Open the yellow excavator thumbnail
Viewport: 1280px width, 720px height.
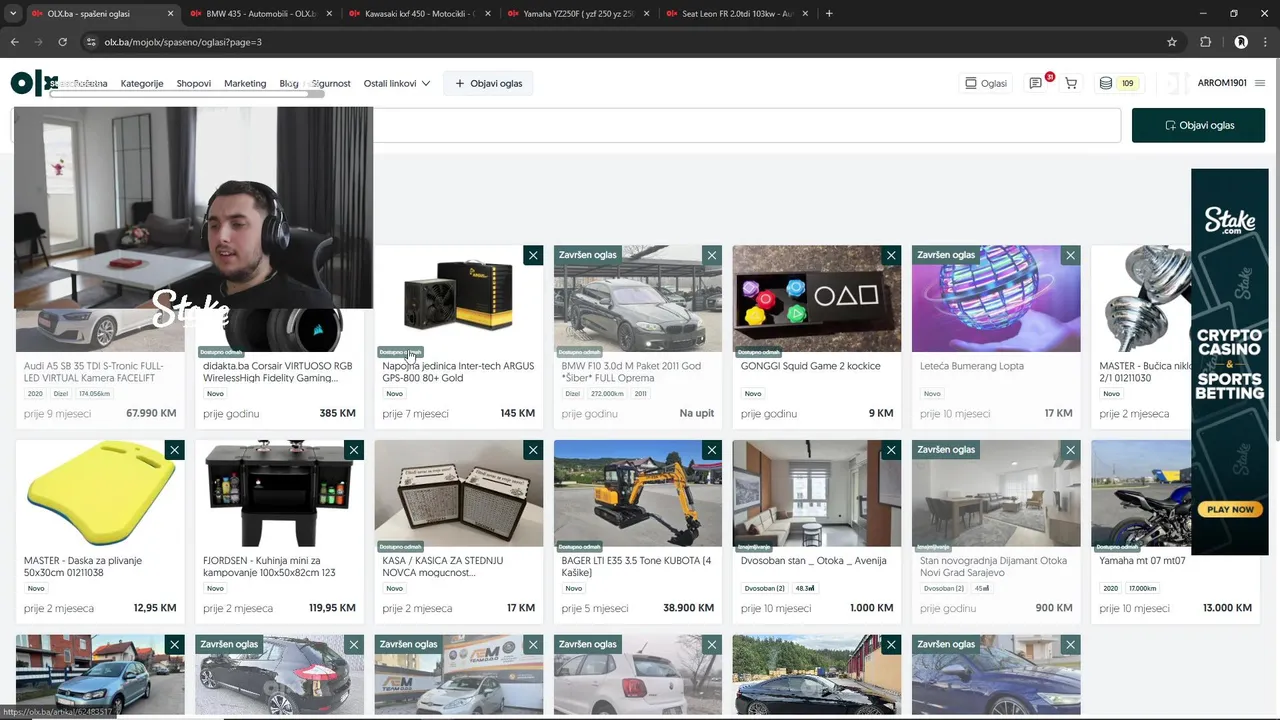637,493
